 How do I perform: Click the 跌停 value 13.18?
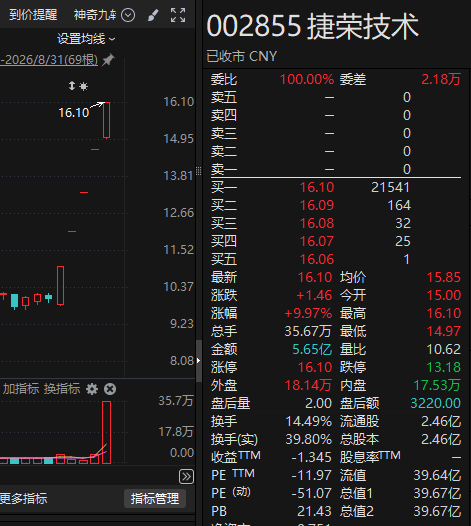tap(443, 367)
